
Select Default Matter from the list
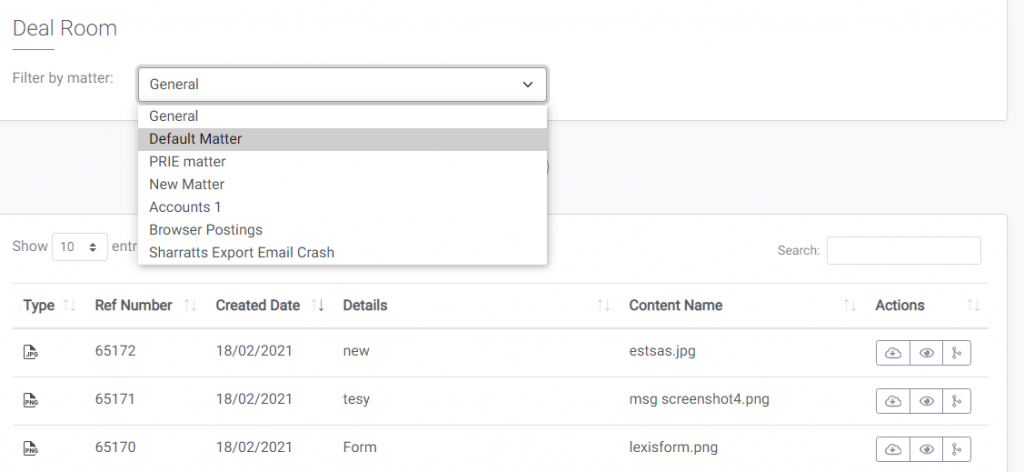(x=342, y=139)
